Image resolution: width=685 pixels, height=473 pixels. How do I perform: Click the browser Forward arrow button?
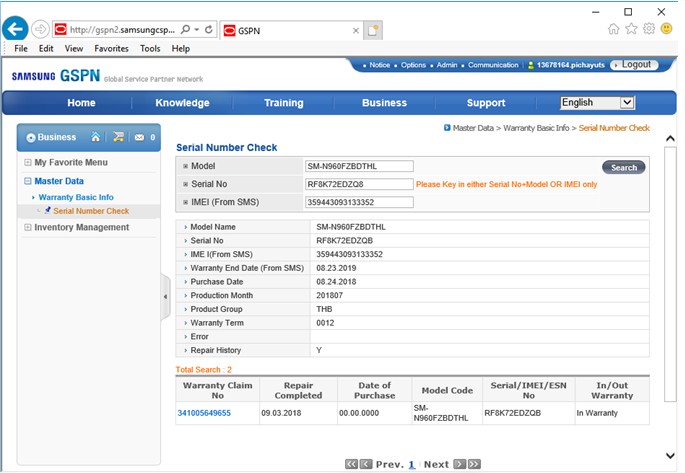pos(41,29)
